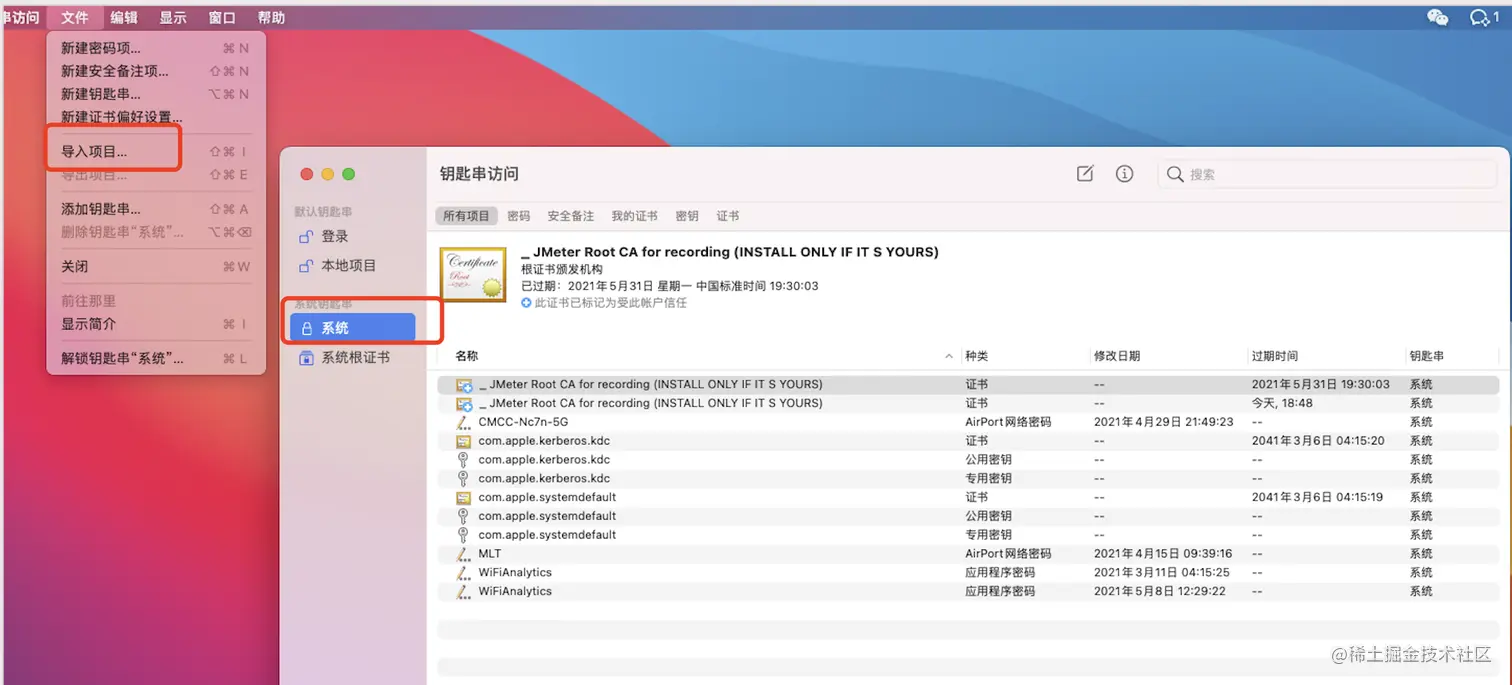
Task: Click the compose new item icon in toolbar
Action: 1085,174
